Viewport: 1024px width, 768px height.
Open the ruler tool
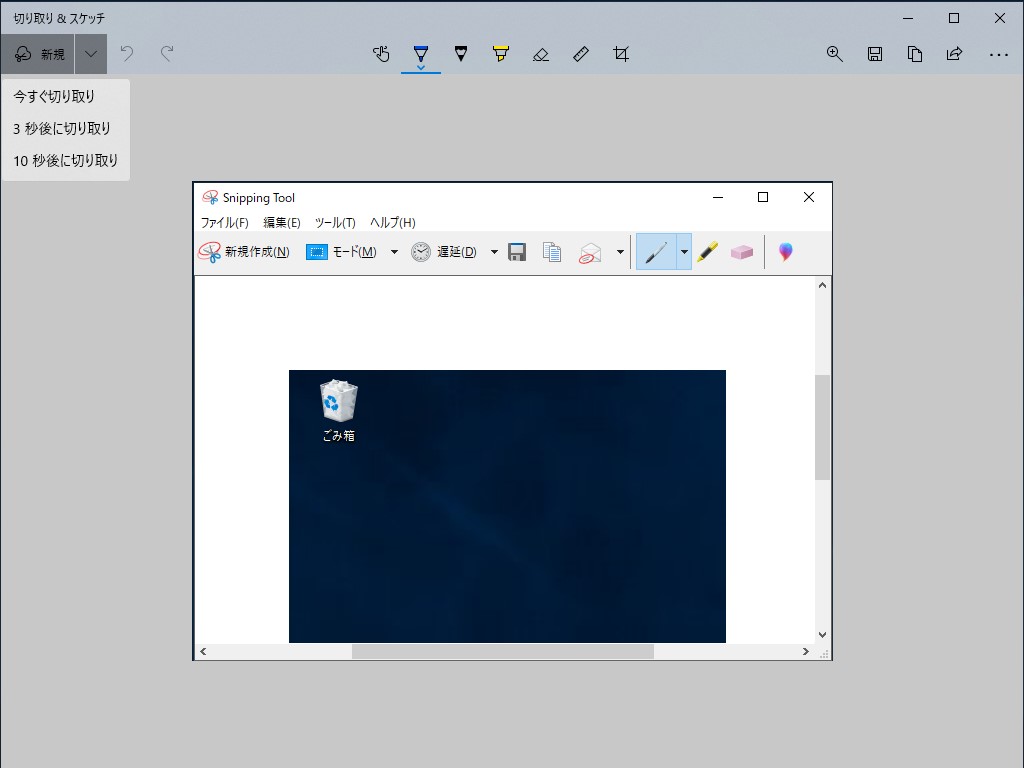581,54
